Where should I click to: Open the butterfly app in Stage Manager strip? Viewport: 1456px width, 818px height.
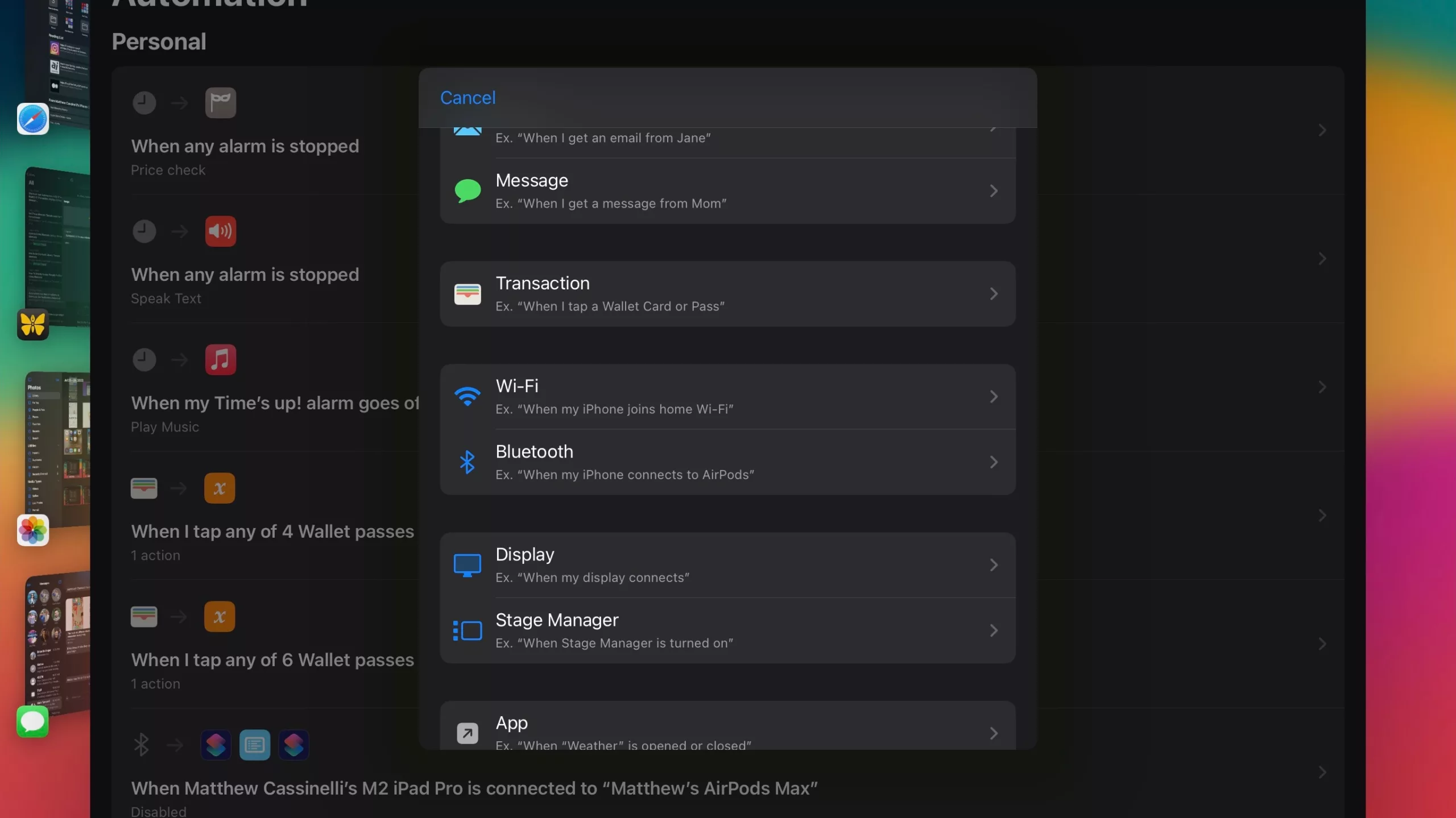click(x=33, y=325)
